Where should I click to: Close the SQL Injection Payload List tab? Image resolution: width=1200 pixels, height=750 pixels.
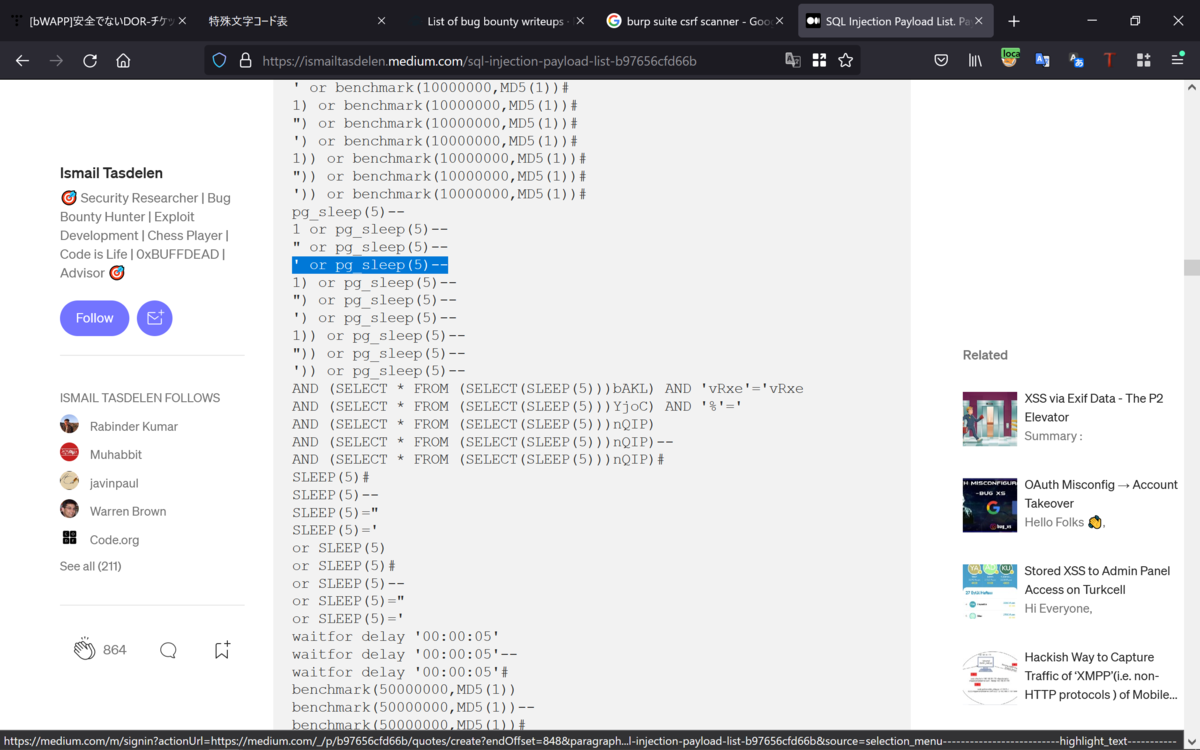[979, 21]
